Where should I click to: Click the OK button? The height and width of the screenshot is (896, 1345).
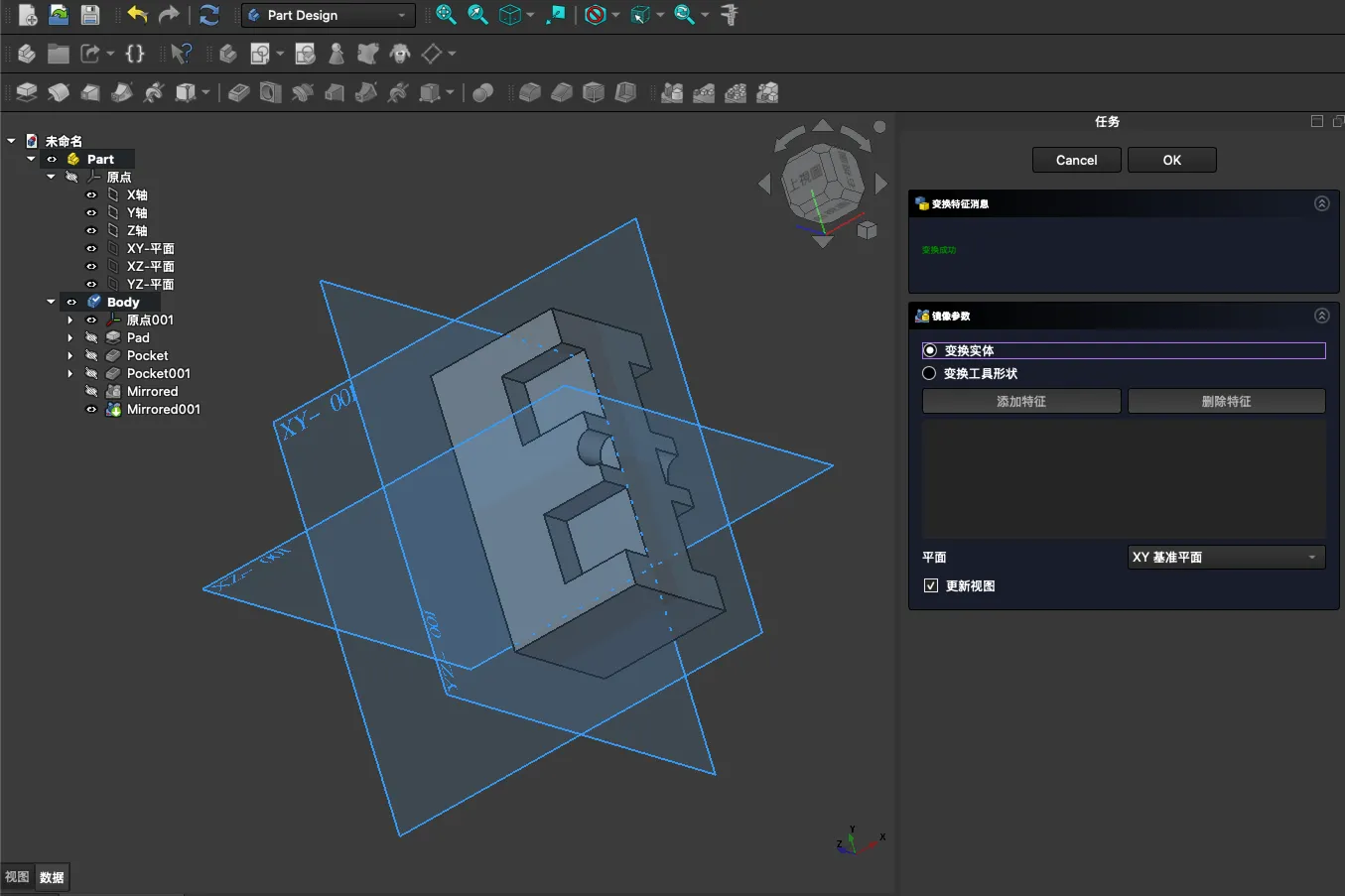tap(1171, 160)
